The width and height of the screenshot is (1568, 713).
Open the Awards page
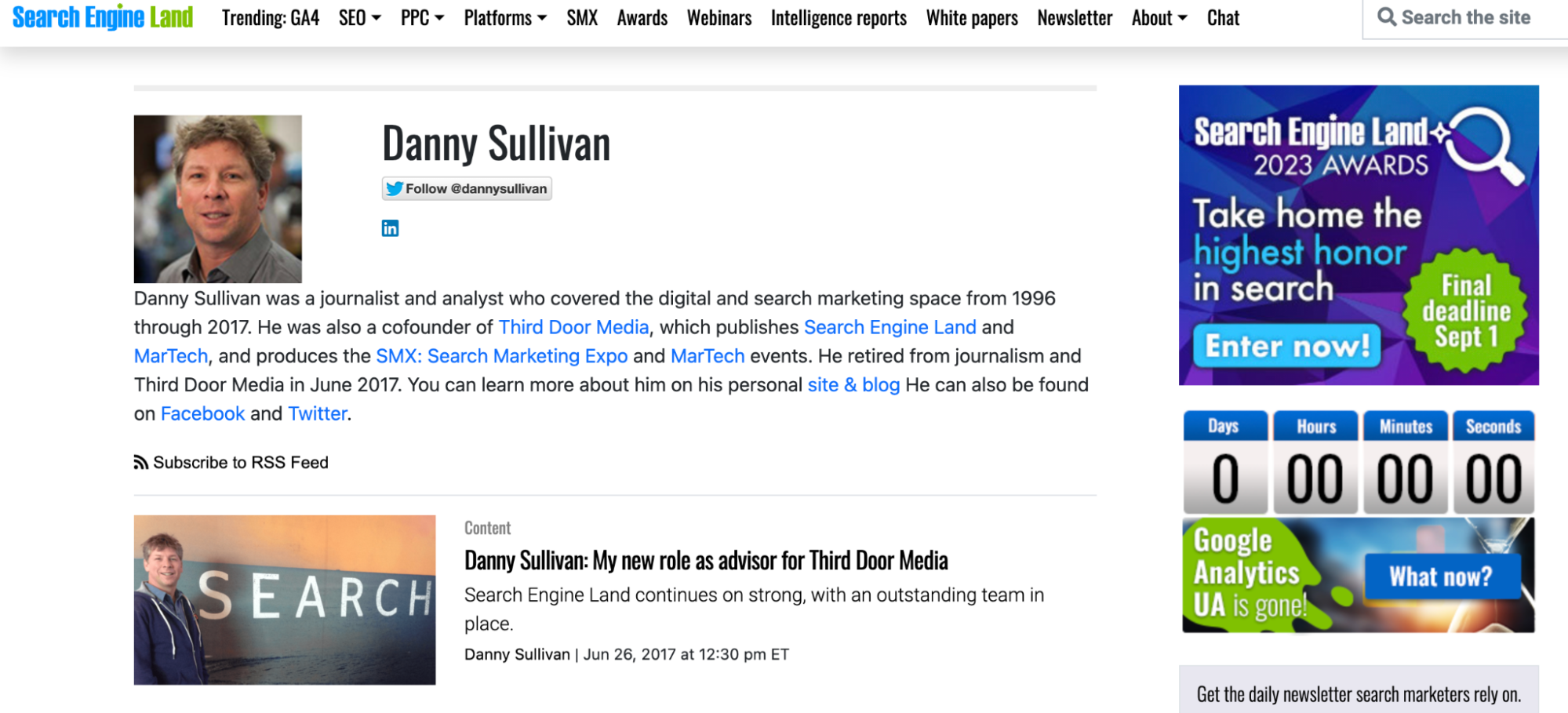[x=642, y=18]
